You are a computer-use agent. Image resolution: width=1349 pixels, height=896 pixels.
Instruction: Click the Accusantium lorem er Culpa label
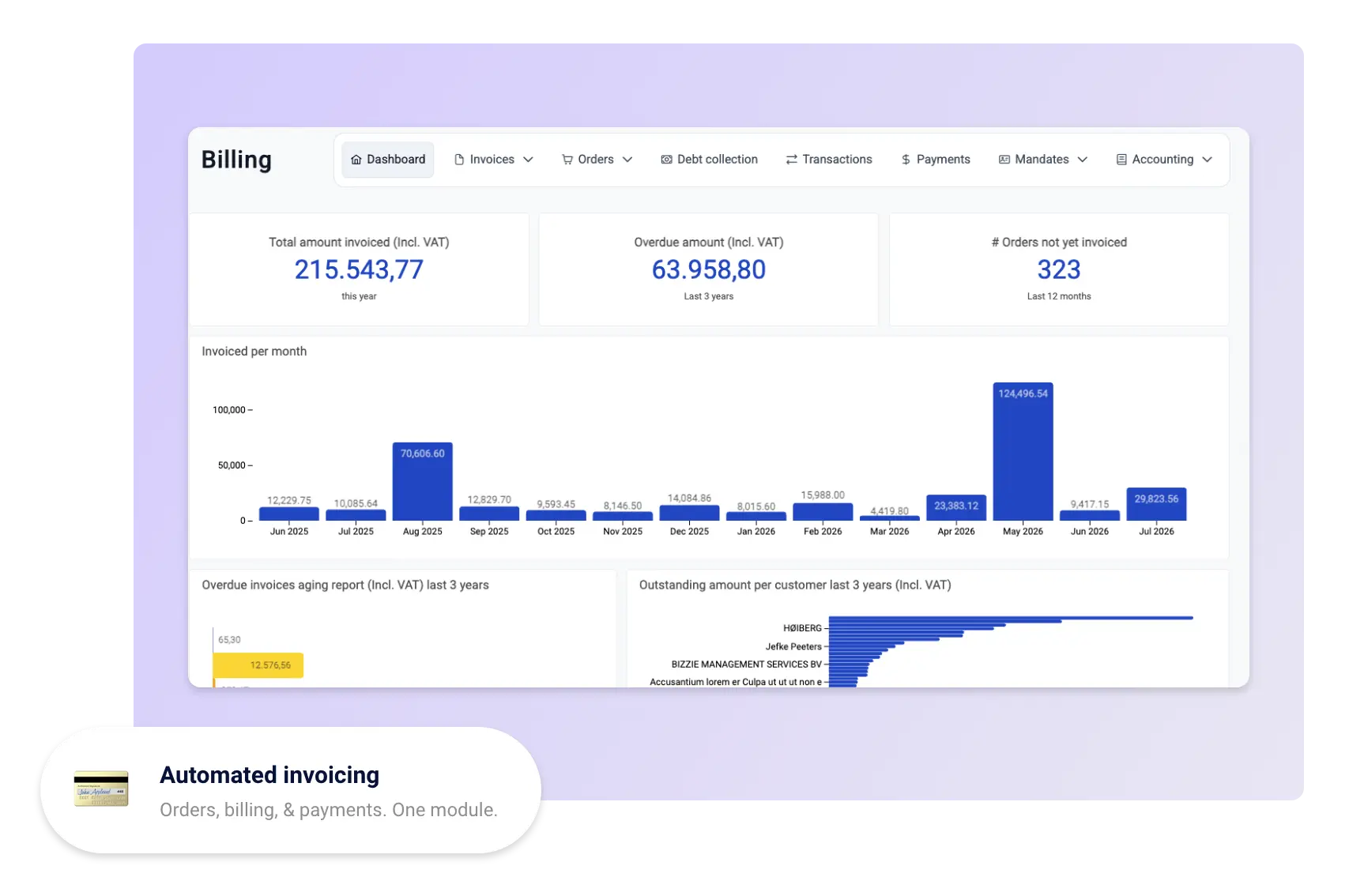click(736, 682)
